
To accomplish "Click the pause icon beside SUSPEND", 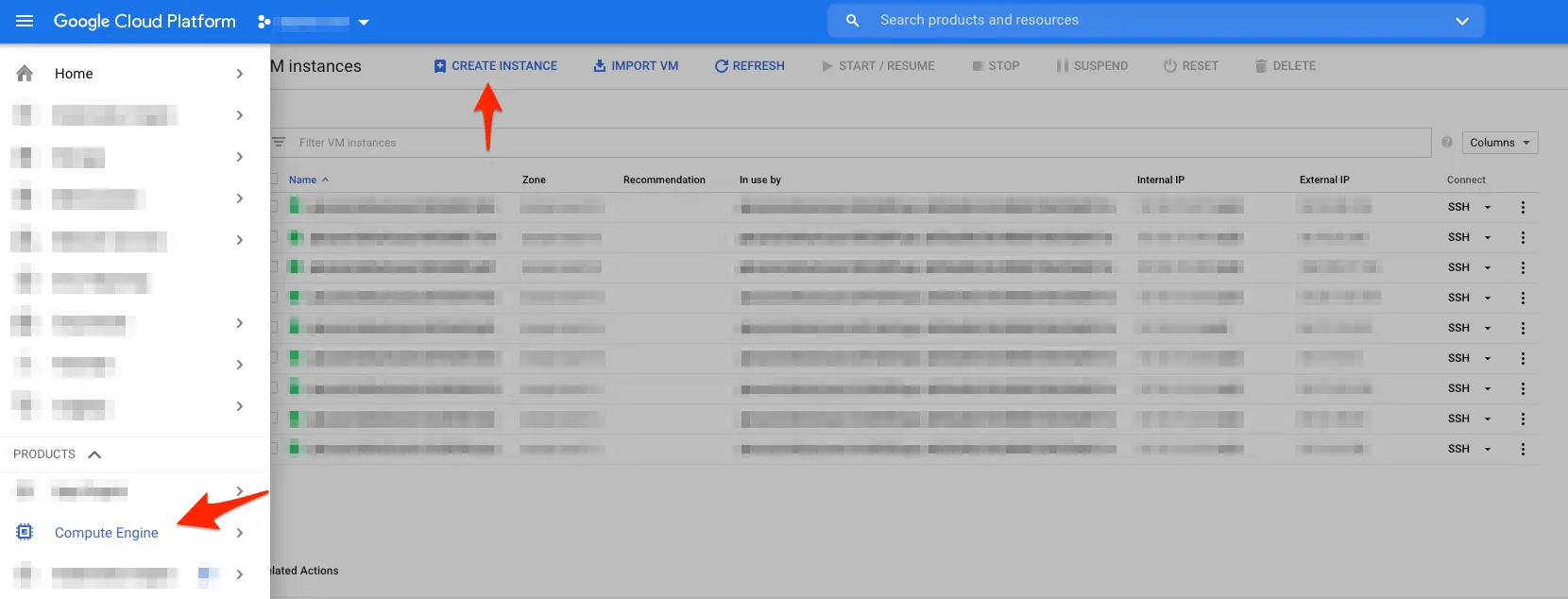I will click(x=1063, y=66).
